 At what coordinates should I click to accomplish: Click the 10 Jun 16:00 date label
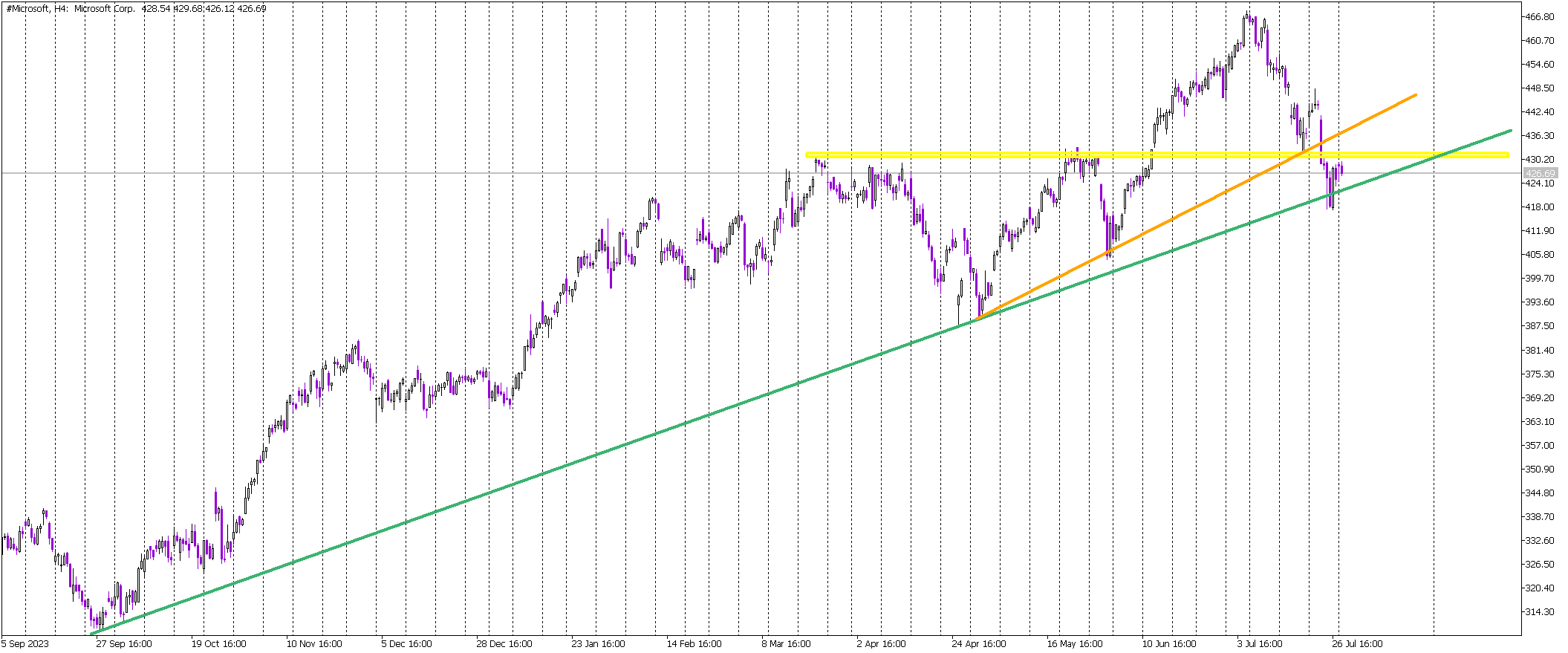tap(1169, 643)
